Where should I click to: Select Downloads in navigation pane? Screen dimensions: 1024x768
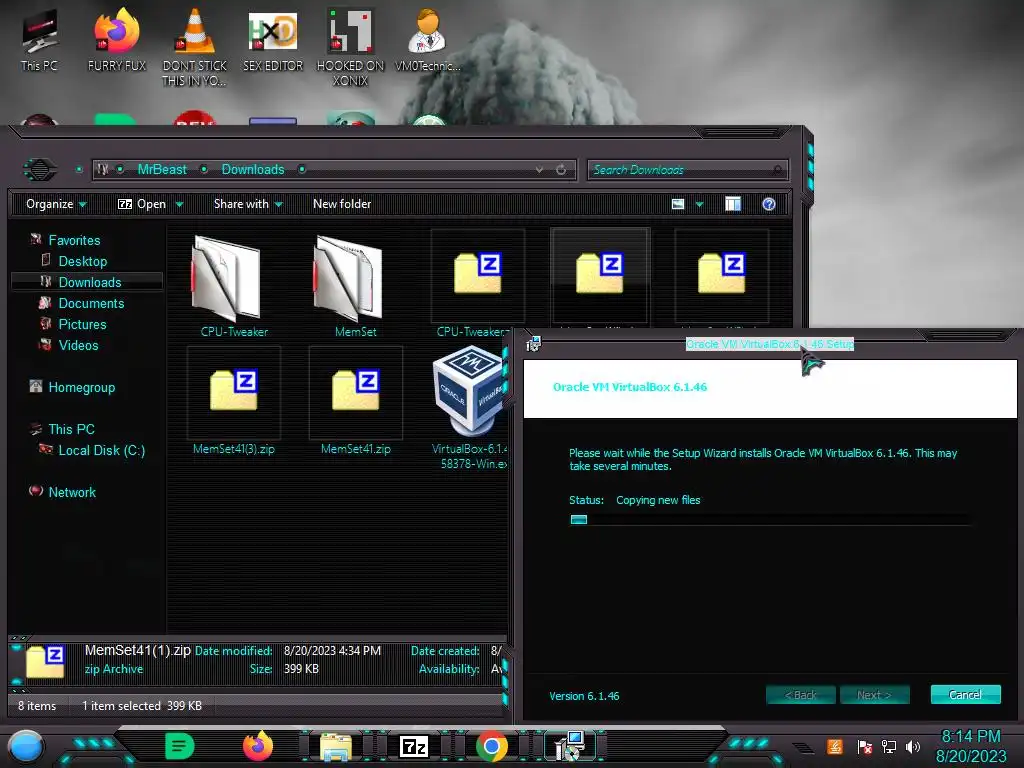tap(89, 282)
